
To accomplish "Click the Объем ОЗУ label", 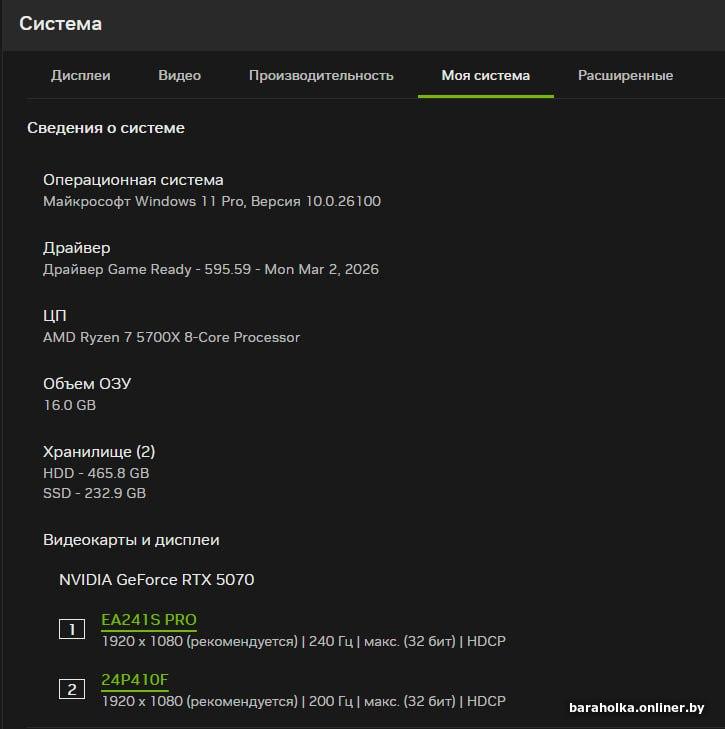I will (87, 384).
